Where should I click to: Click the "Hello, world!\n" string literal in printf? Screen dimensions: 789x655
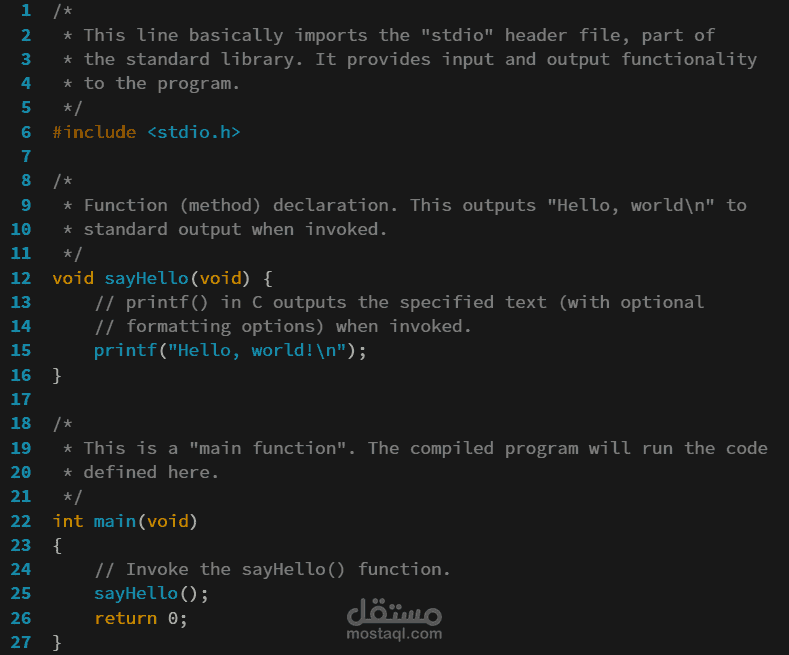coord(263,350)
